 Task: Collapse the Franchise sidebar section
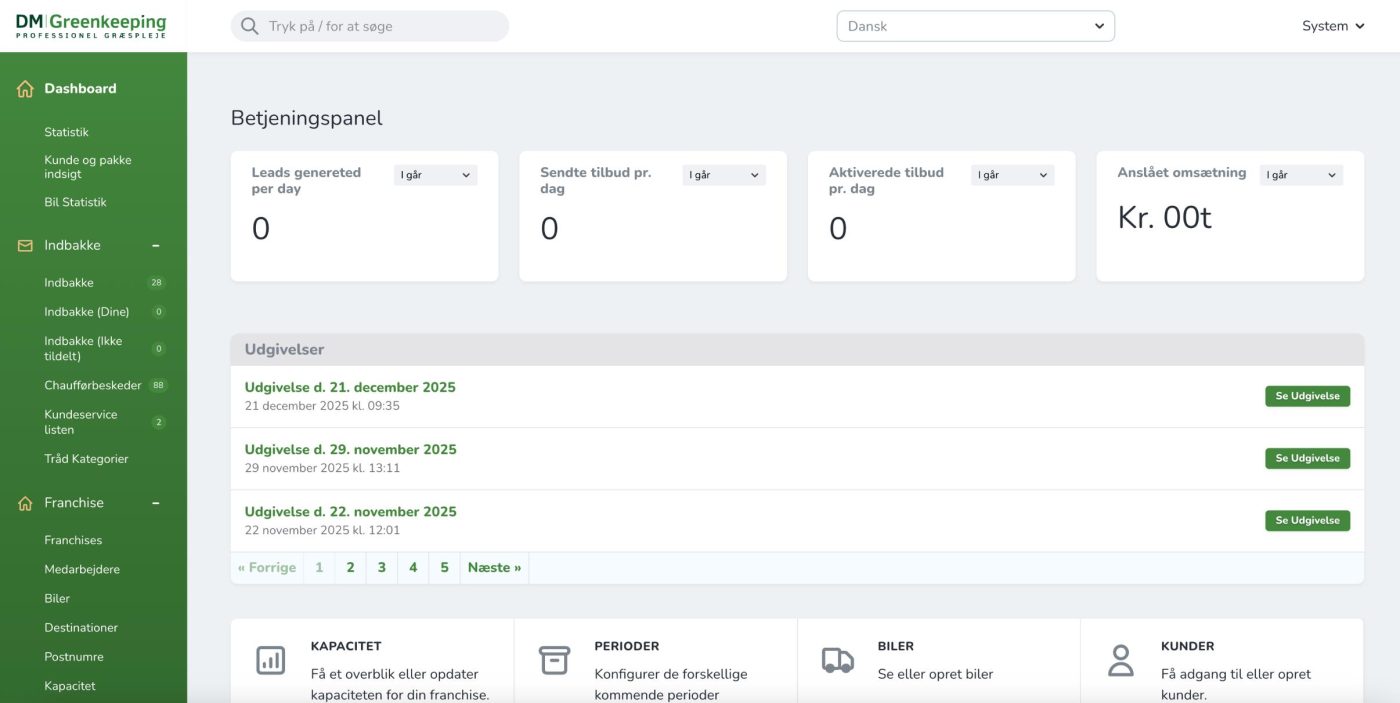tap(156, 504)
